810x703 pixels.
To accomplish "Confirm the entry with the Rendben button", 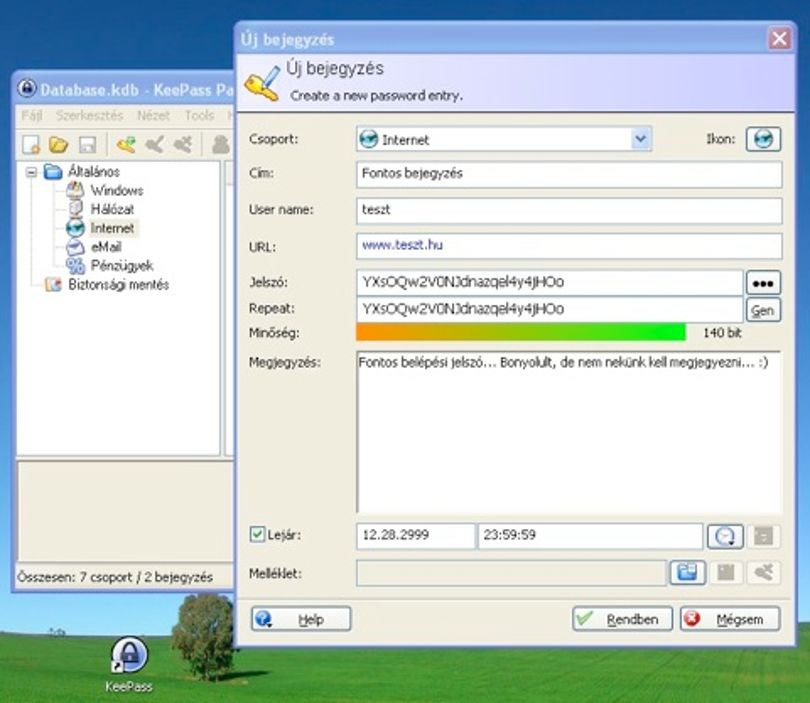I will (622, 619).
